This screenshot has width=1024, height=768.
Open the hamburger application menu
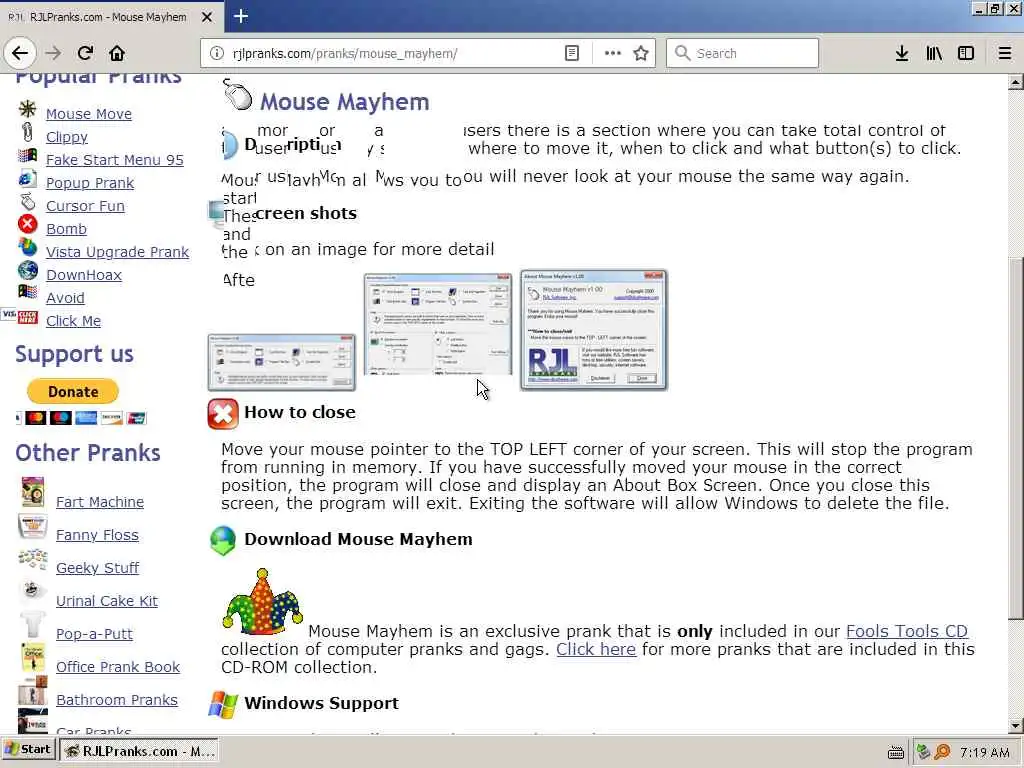click(x=1005, y=53)
